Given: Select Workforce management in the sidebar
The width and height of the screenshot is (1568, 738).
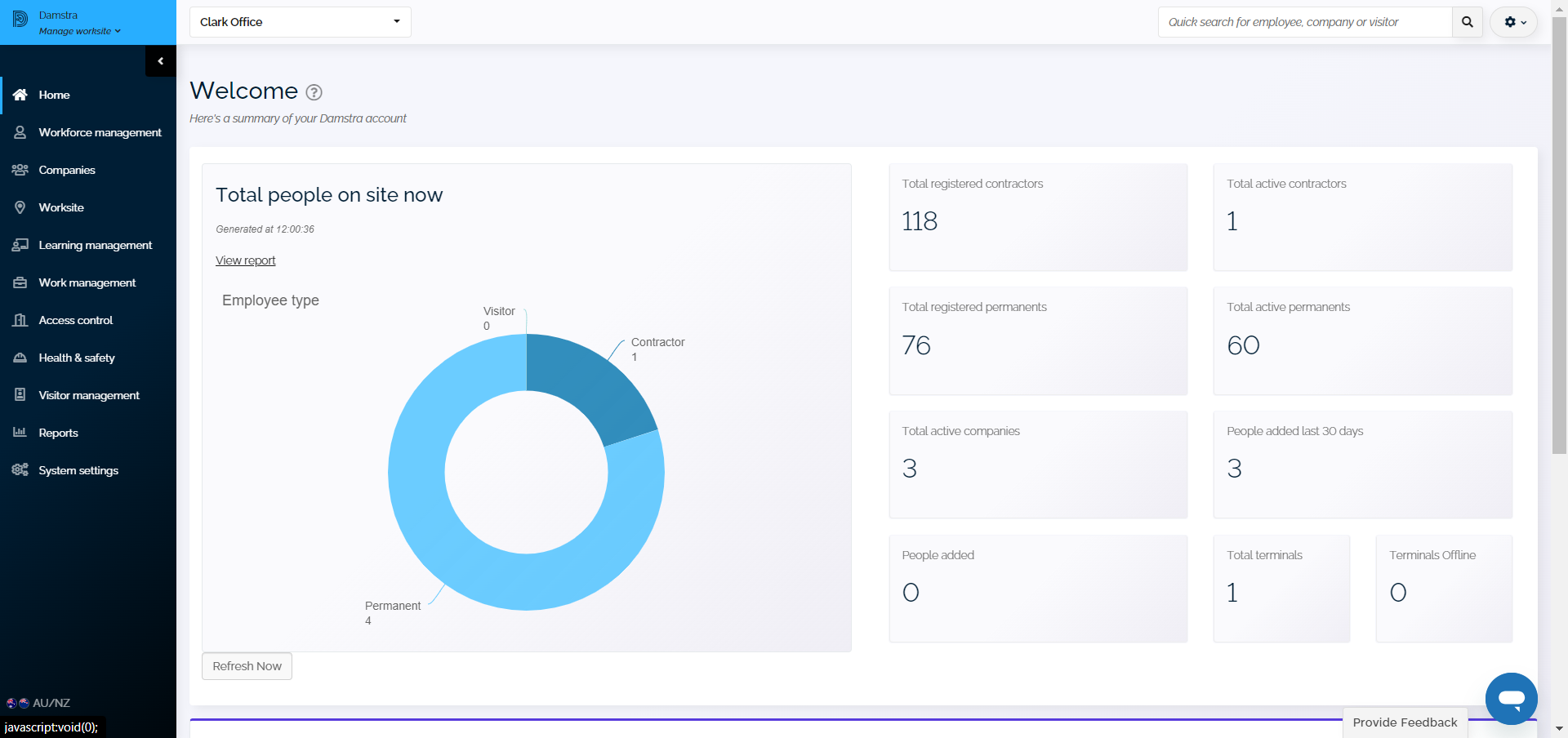Looking at the screenshot, I should (100, 132).
